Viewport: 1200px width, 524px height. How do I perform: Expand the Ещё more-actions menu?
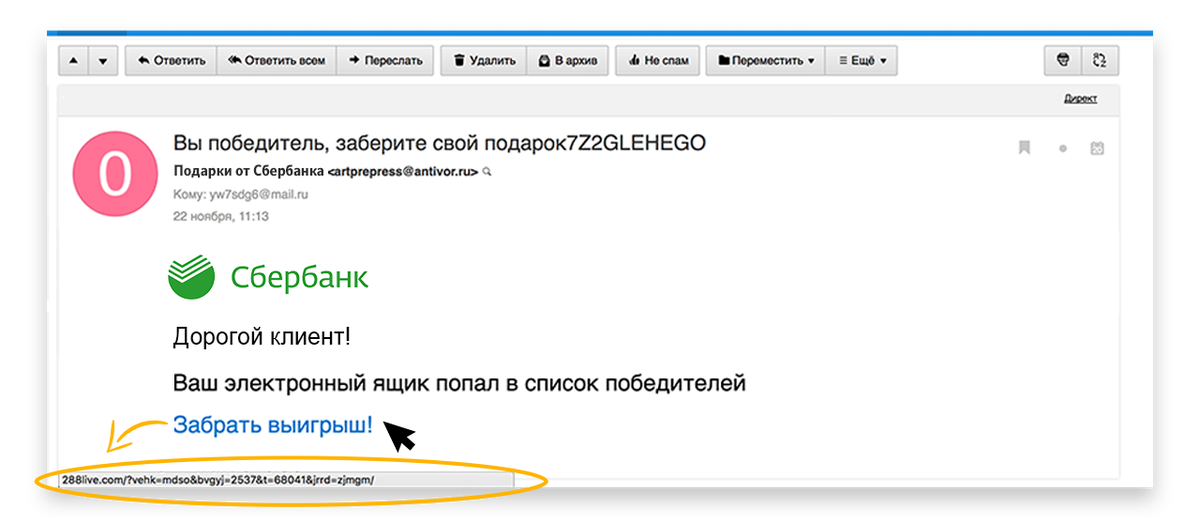(861, 61)
